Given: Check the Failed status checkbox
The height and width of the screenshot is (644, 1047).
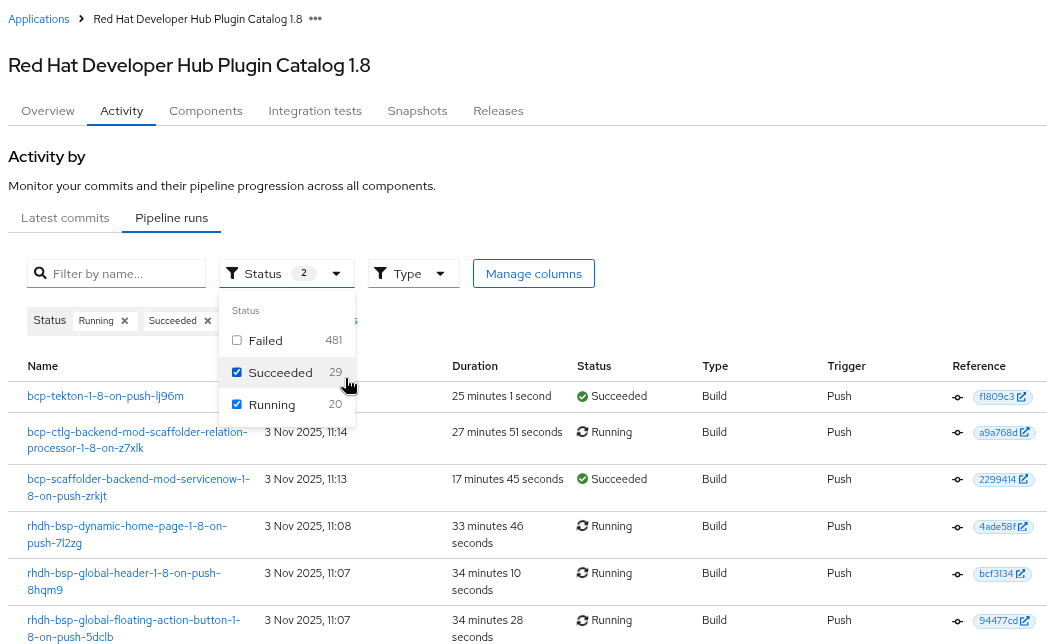Looking at the screenshot, I should click(237, 341).
